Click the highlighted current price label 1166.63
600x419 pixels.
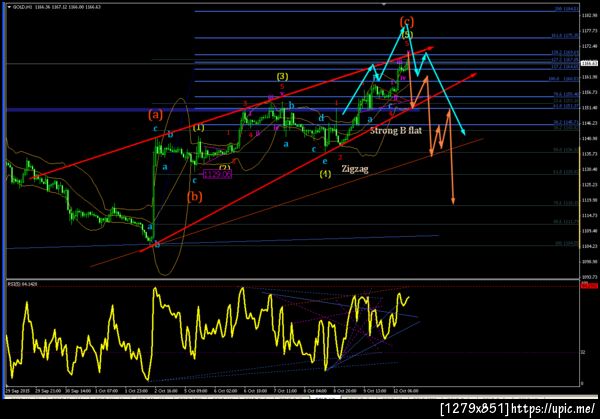tap(589, 63)
